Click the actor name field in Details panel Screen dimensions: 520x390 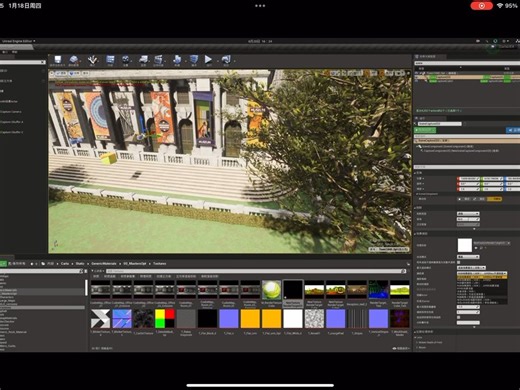click(x=439, y=124)
